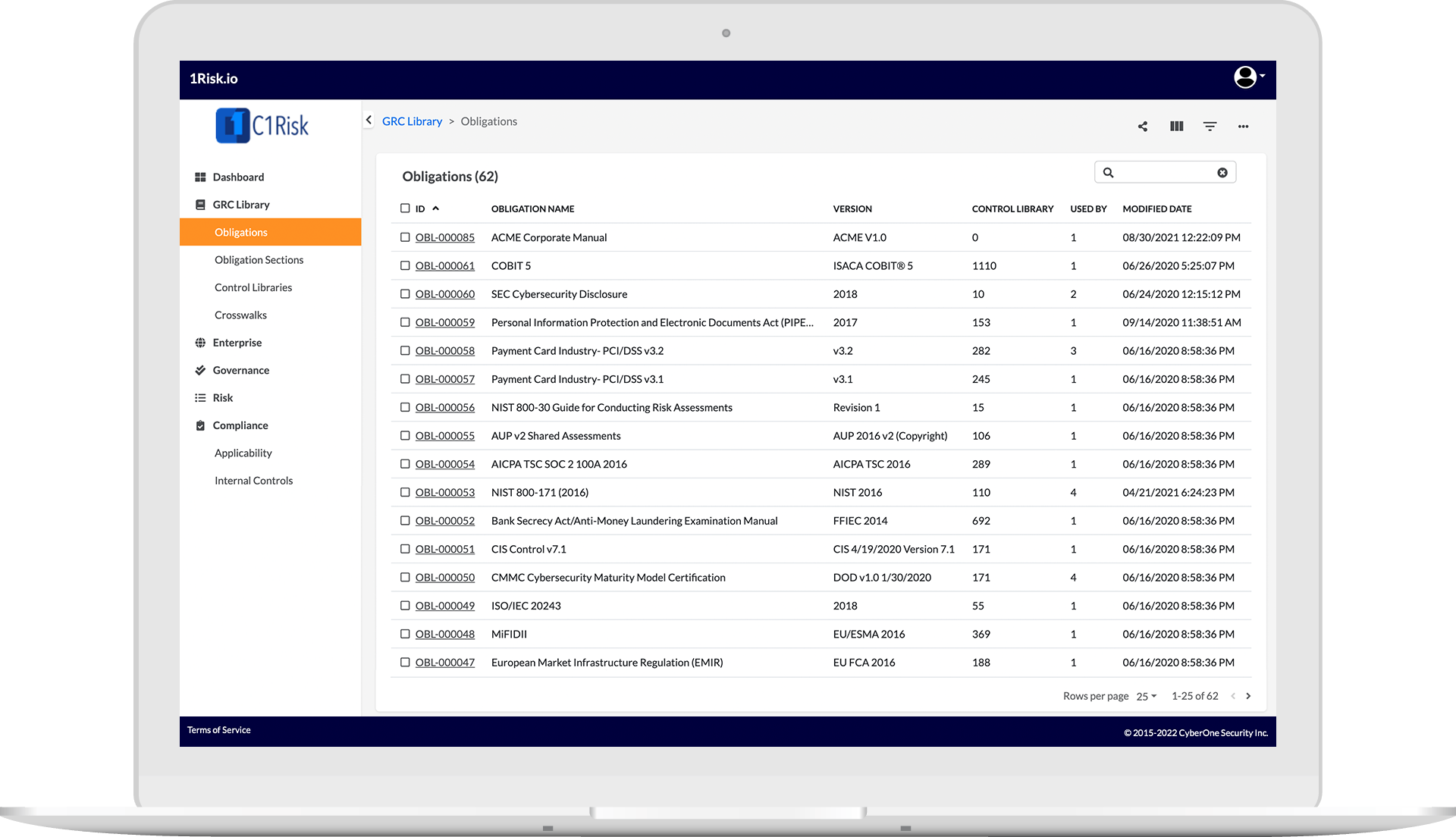Open the more options ellipsis menu
Screen dimensions: 1456x837
[x=1243, y=127]
